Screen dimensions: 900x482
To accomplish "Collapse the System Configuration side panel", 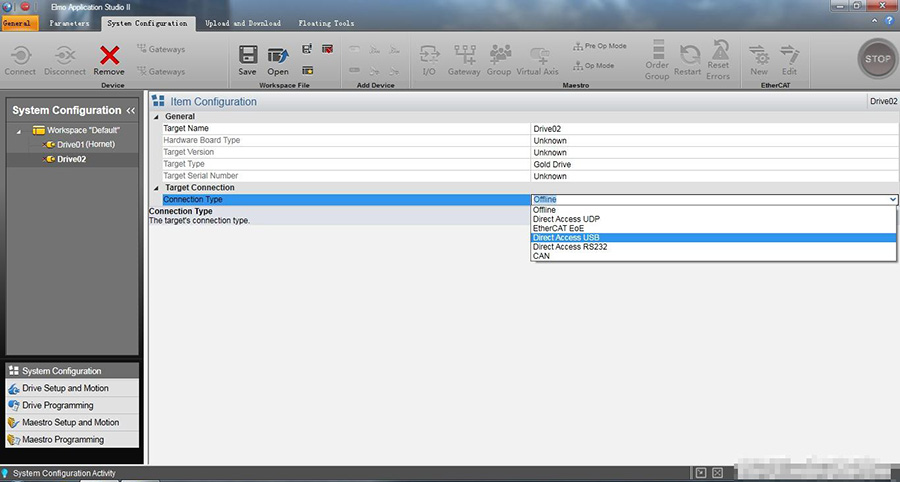I will 130,110.
